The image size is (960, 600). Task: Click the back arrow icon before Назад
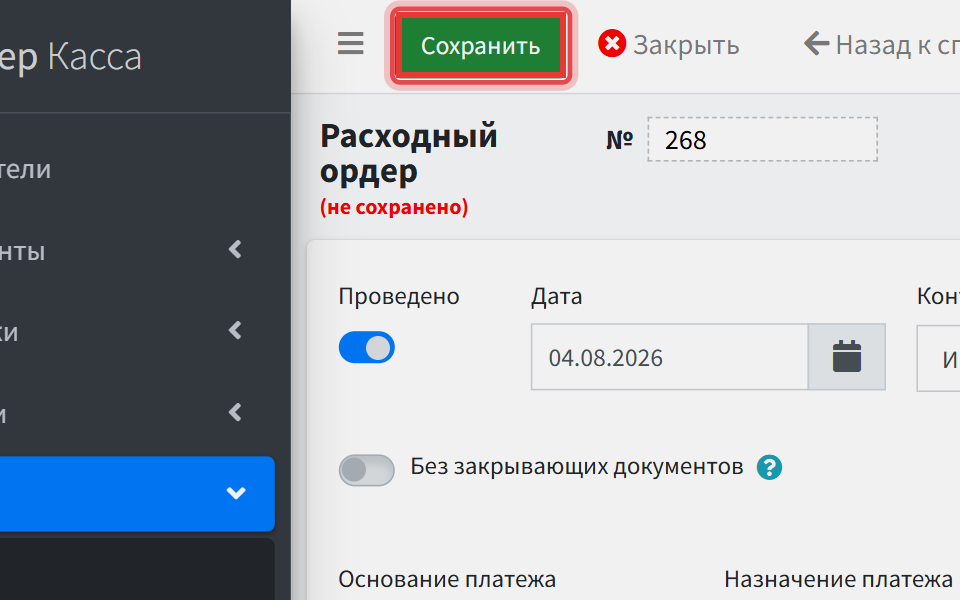816,43
